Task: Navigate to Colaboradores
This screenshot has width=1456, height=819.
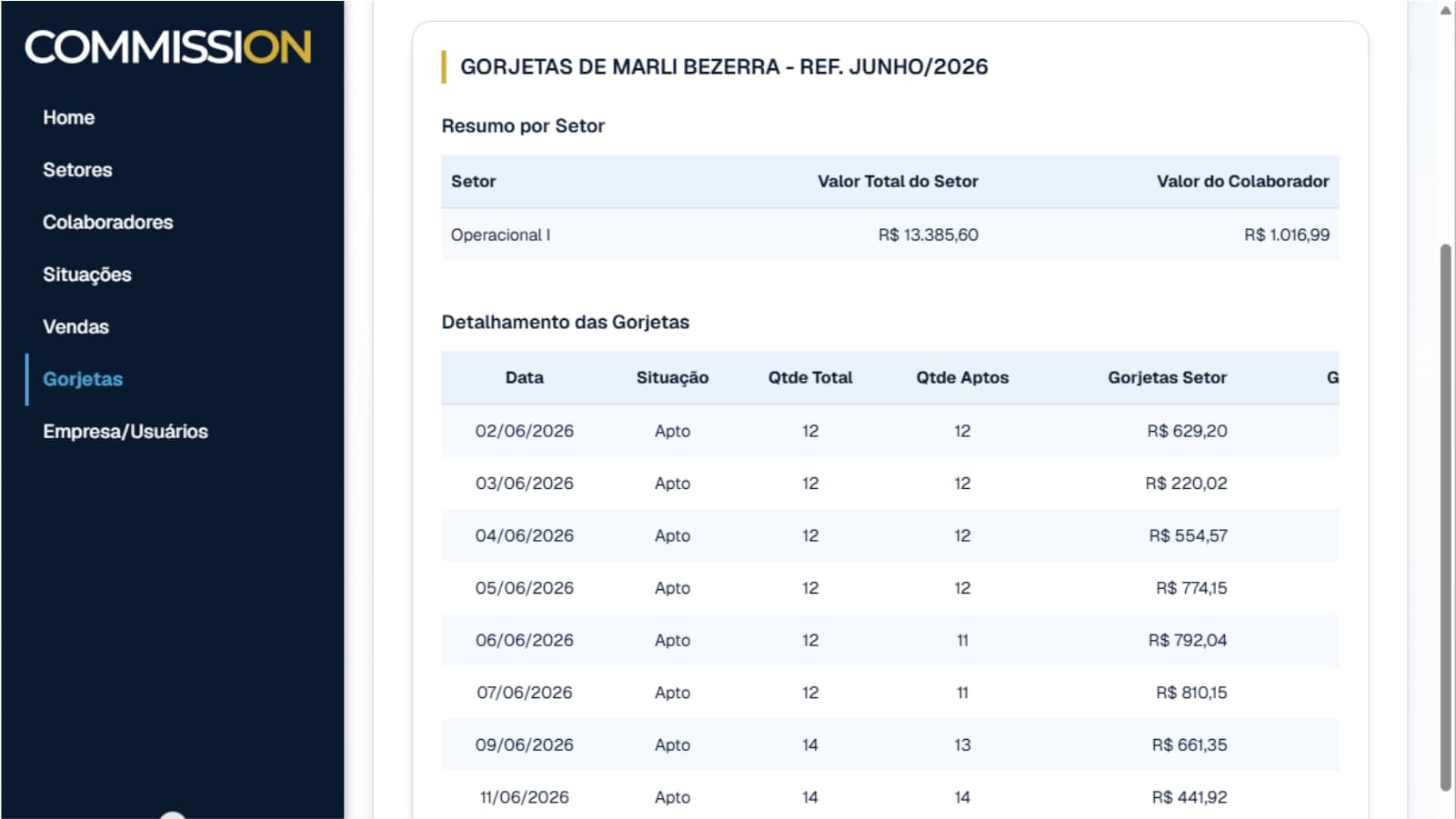Action: coord(108,222)
